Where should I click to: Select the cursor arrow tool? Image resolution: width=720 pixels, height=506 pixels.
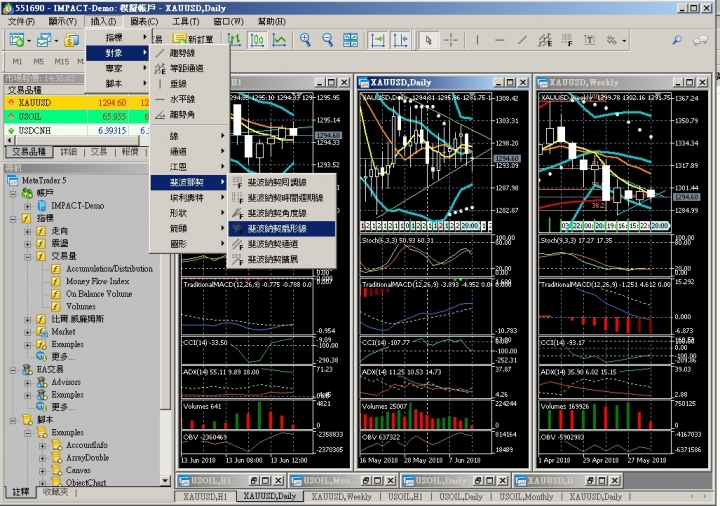coord(428,40)
